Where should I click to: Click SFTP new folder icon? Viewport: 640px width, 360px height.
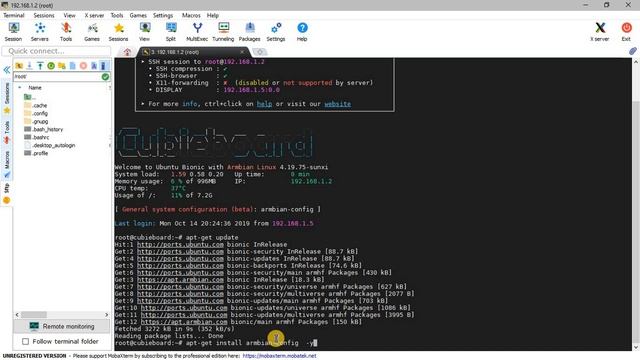coord(62,66)
